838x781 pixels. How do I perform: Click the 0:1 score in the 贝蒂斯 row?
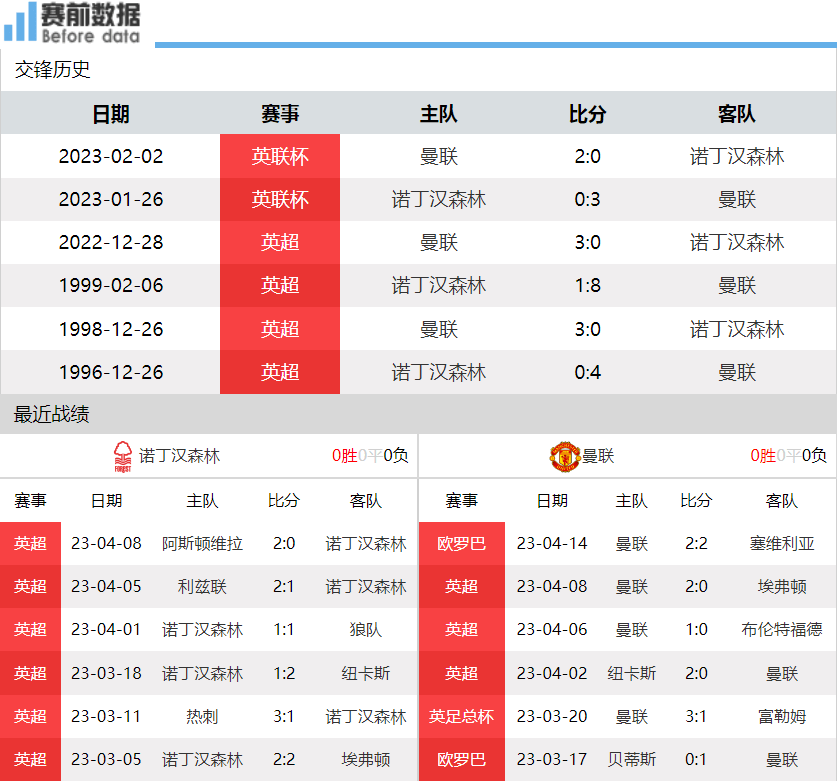coord(696,760)
